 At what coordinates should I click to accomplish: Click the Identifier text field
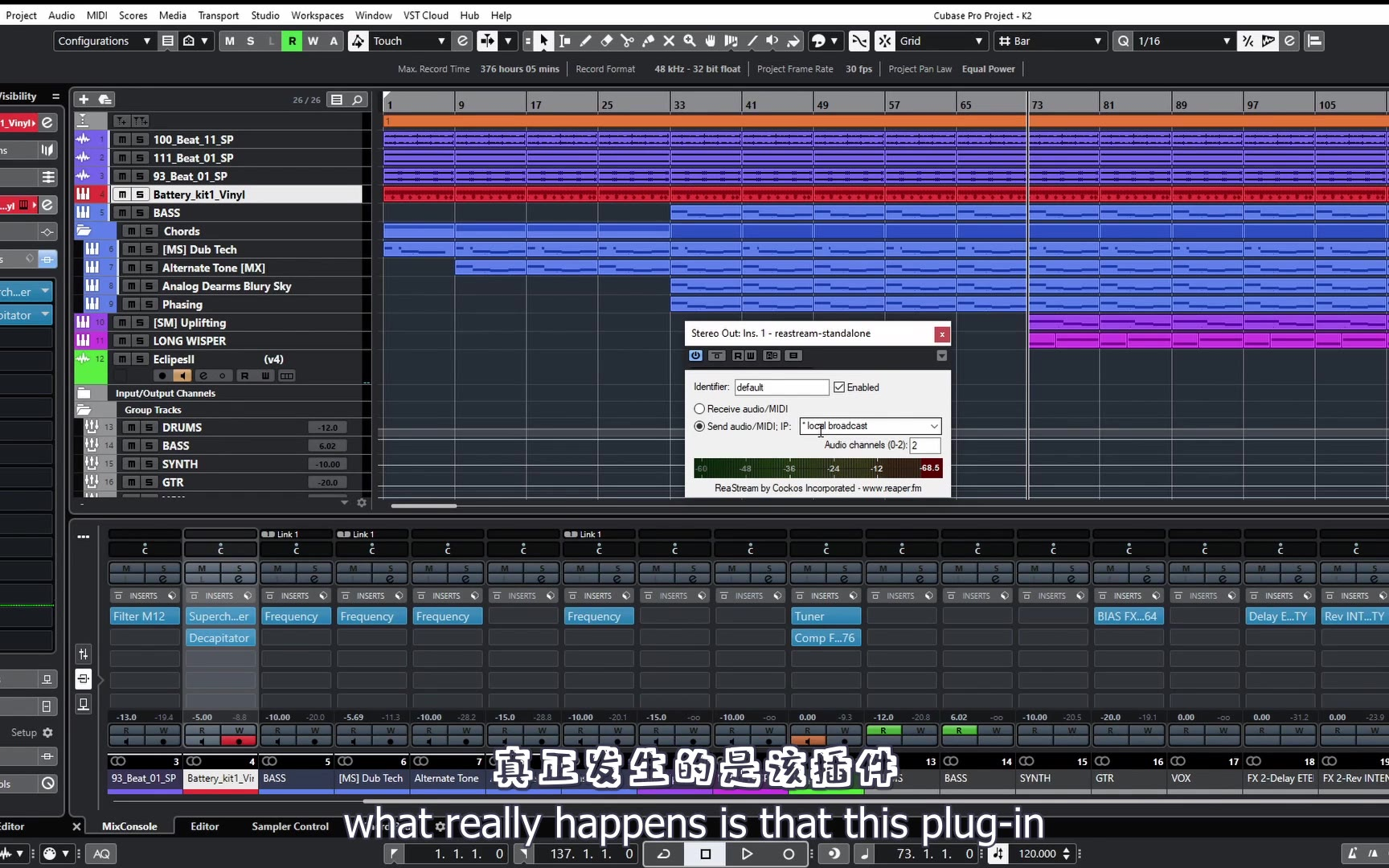(781, 387)
